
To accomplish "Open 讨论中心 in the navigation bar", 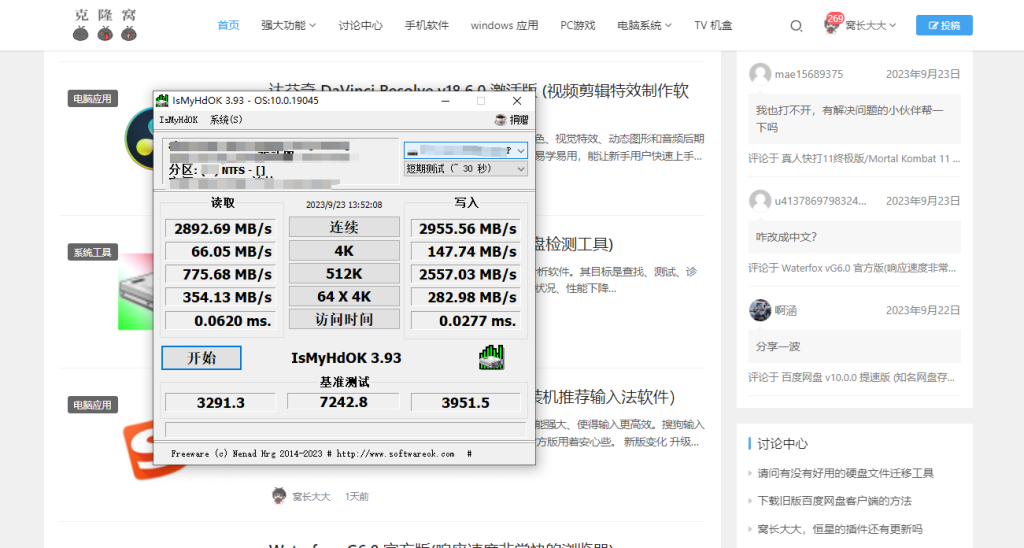I will [x=360, y=25].
